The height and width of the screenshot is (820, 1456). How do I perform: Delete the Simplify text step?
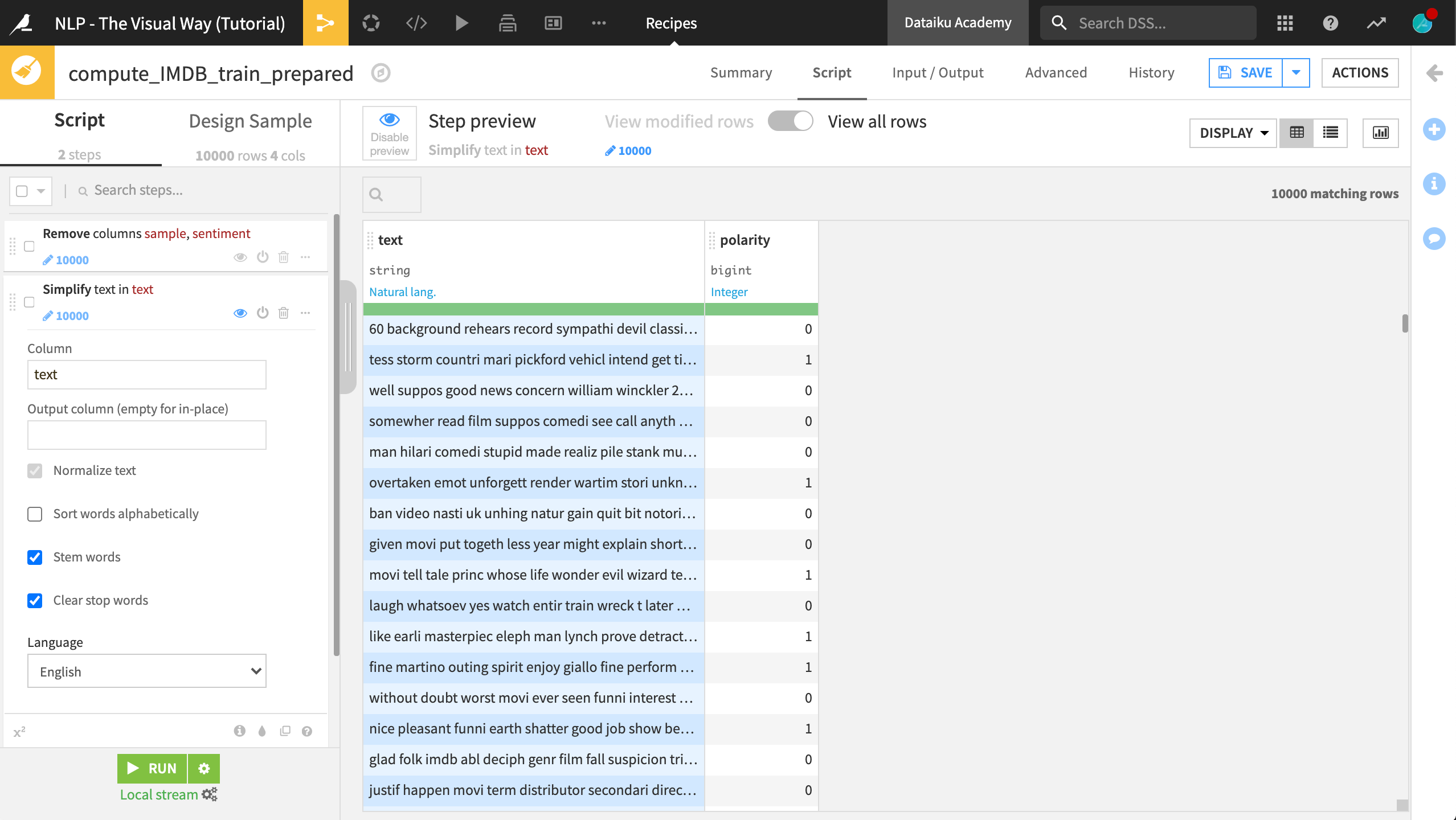click(283, 313)
